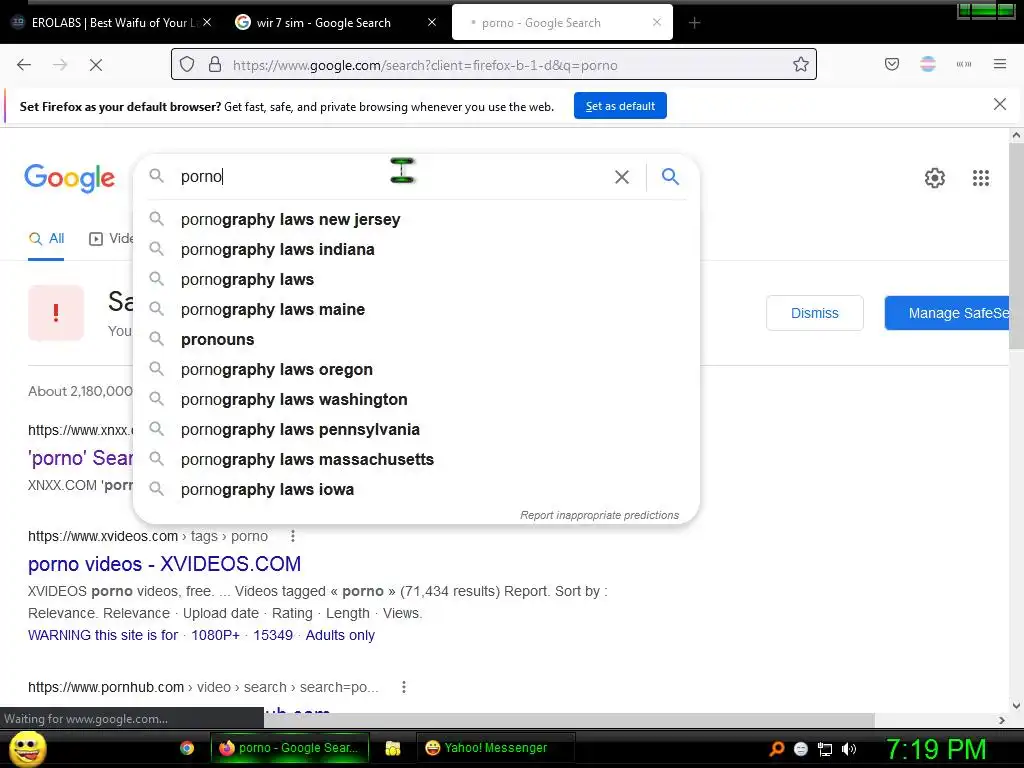The height and width of the screenshot is (768, 1024).
Task: Choose the pronouns suggestion
Action: coord(416,340)
